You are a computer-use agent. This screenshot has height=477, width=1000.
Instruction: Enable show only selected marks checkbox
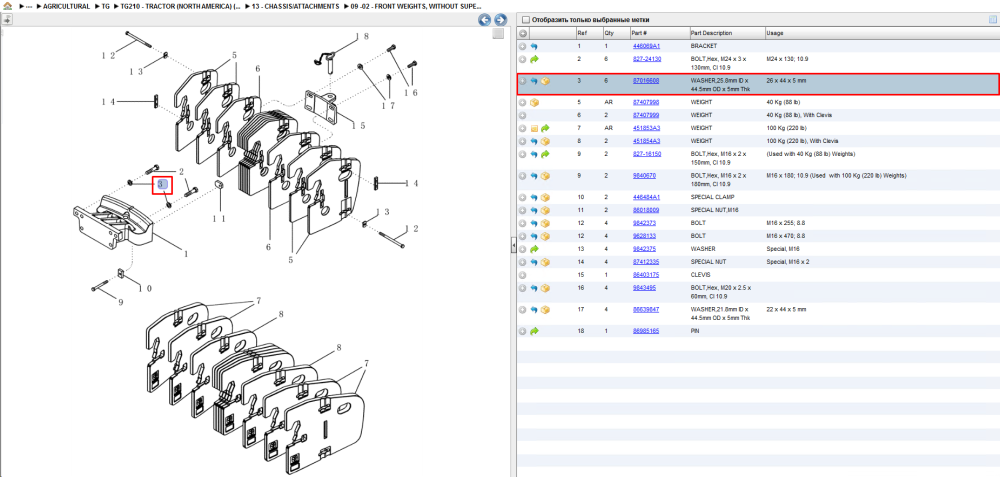(526, 20)
